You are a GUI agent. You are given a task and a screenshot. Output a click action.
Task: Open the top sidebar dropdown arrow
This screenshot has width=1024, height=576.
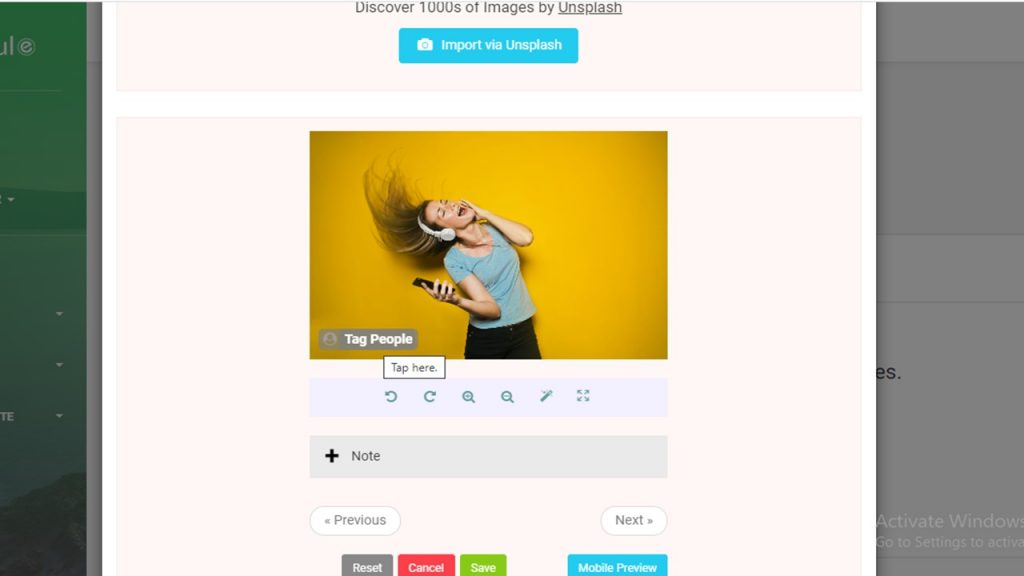[x=11, y=199]
